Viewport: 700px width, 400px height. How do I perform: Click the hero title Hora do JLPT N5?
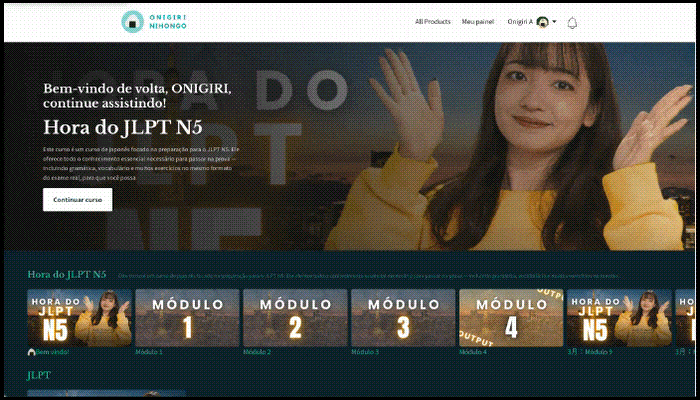coord(123,128)
